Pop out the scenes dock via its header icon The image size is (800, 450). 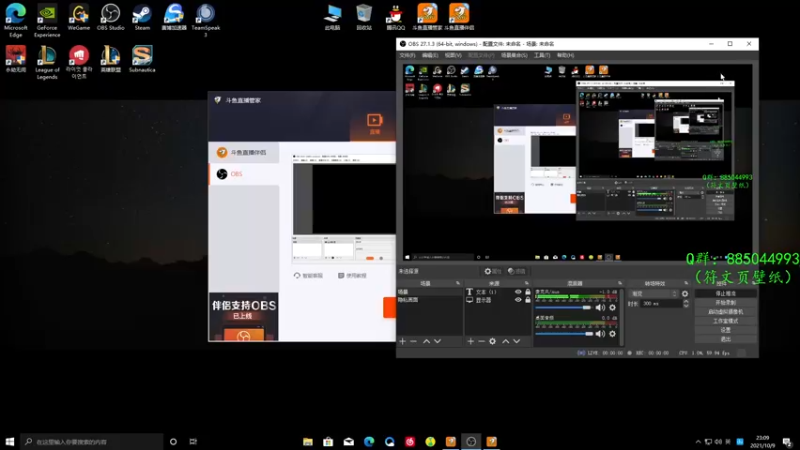[458, 283]
